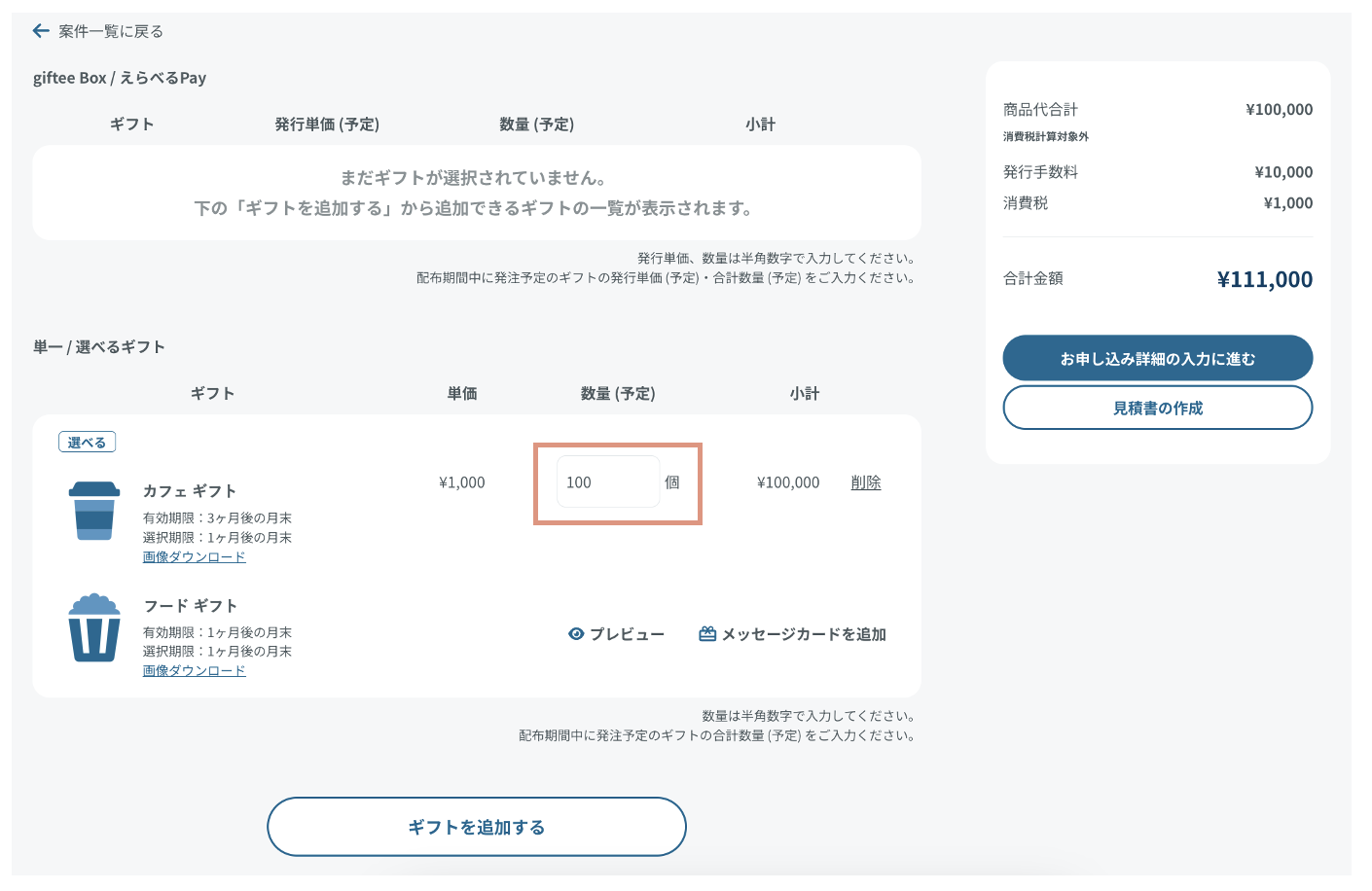Create an estimate with 見積書の作成
Viewport: 1372px width, 891px height.
1157,409
